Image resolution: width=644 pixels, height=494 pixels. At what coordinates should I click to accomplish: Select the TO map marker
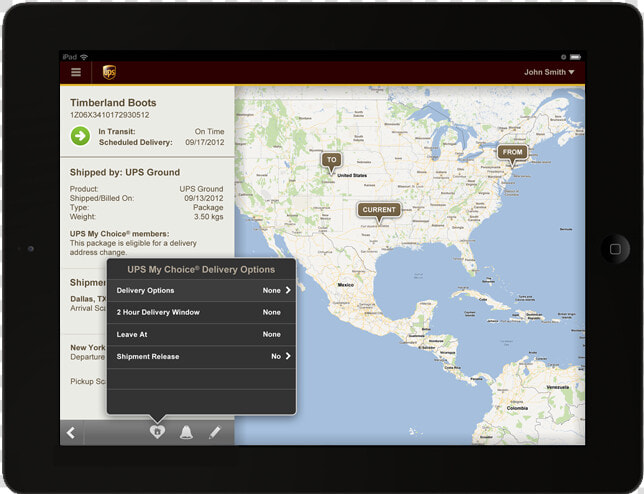tap(331, 162)
